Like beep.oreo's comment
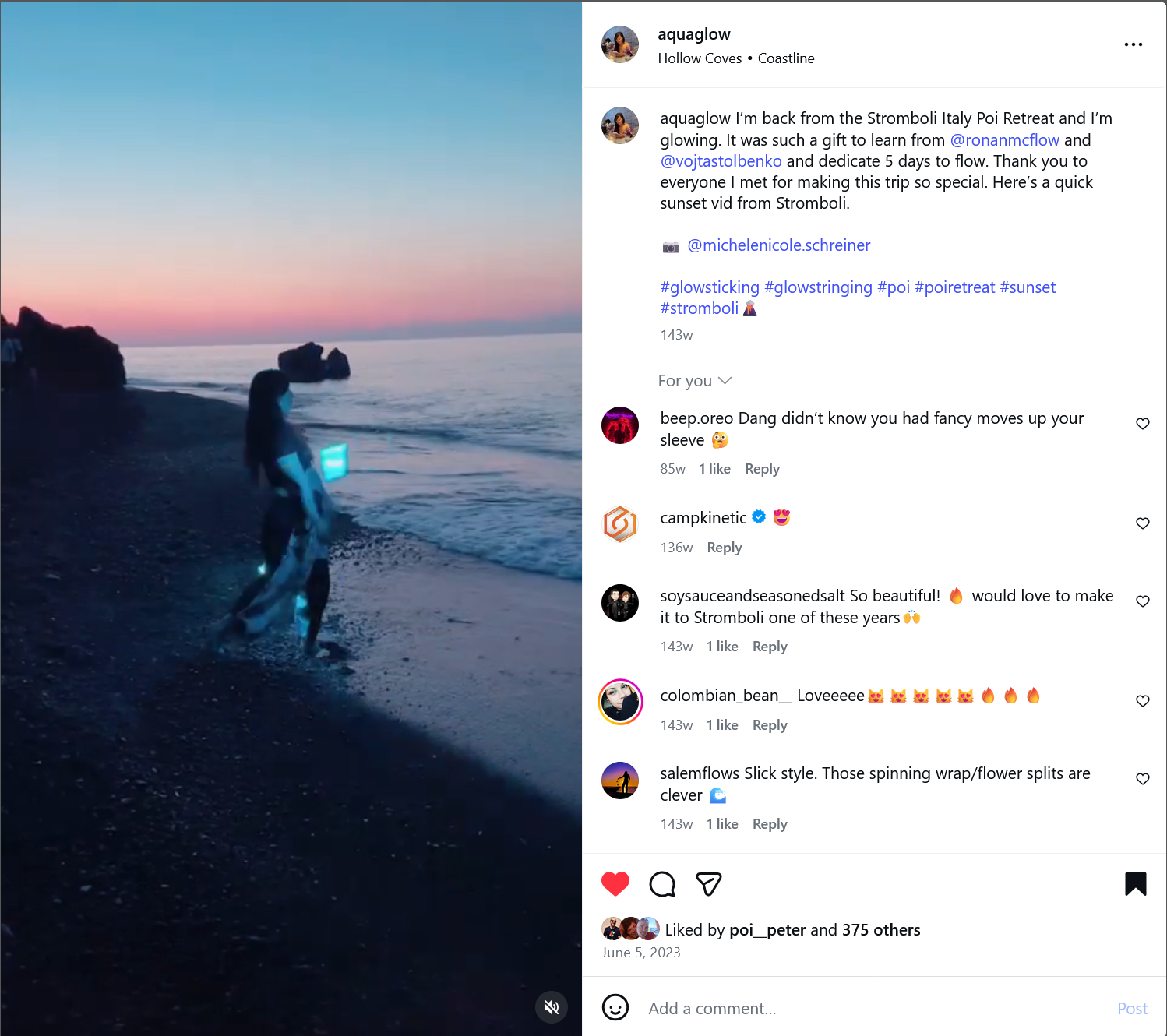The image size is (1167, 1036). (x=1143, y=424)
